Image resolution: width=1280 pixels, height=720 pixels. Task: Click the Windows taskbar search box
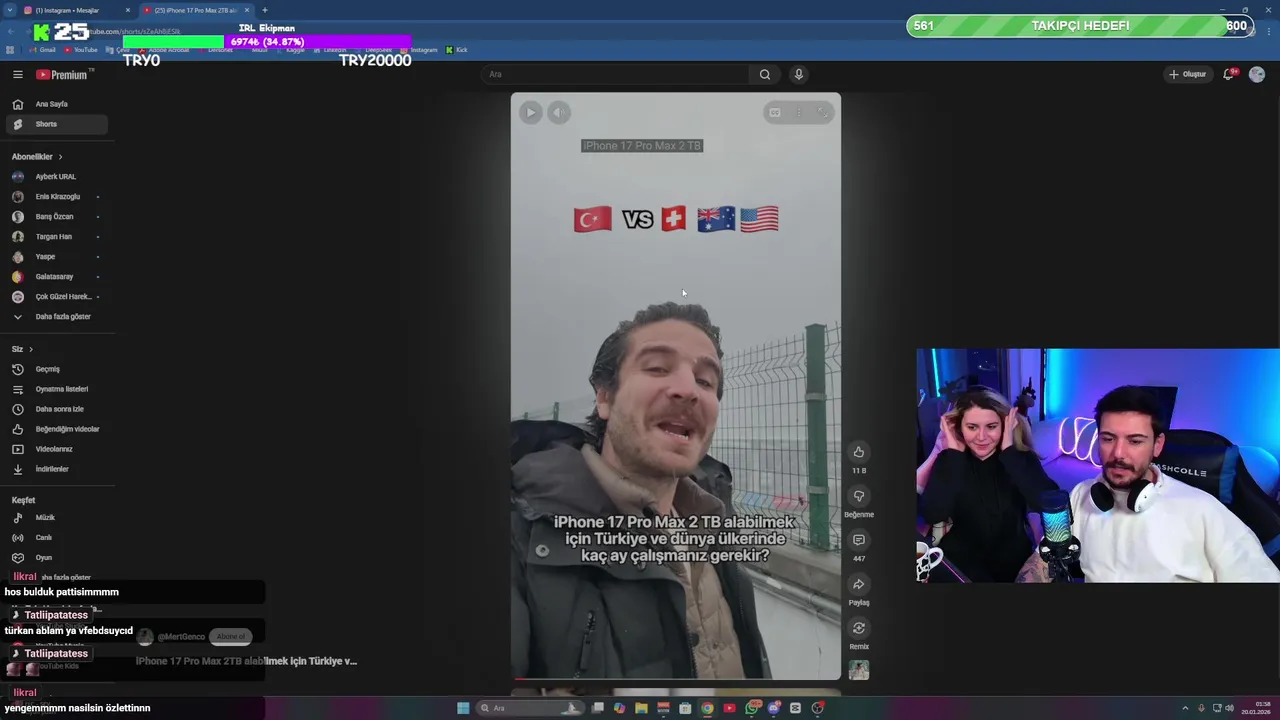coord(530,708)
